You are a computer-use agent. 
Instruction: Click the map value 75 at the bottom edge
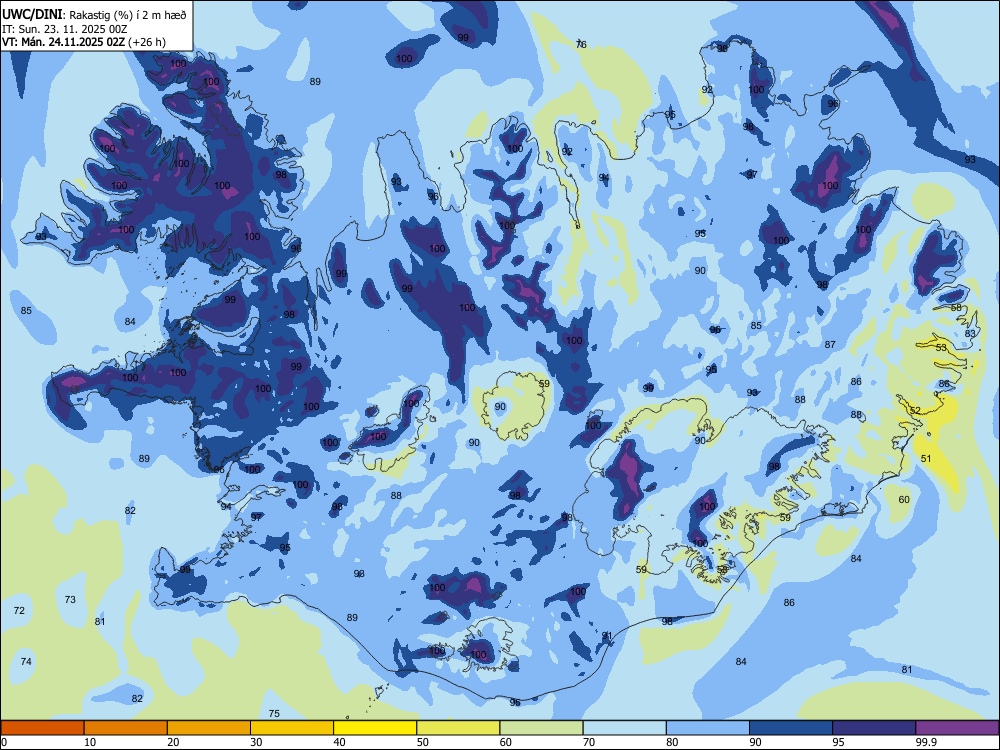tap(274, 714)
